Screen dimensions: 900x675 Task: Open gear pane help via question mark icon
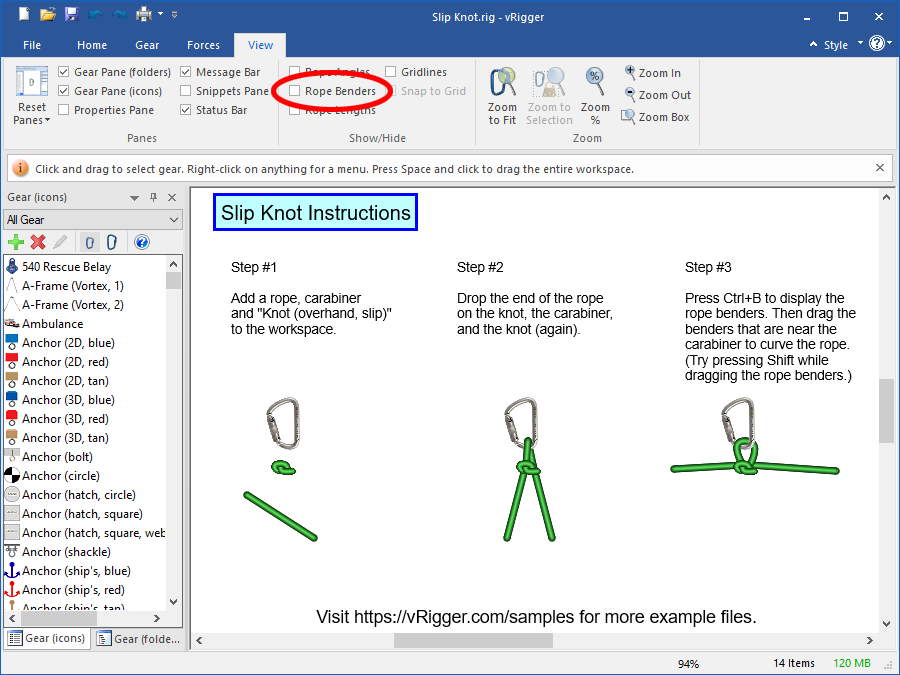point(140,241)
